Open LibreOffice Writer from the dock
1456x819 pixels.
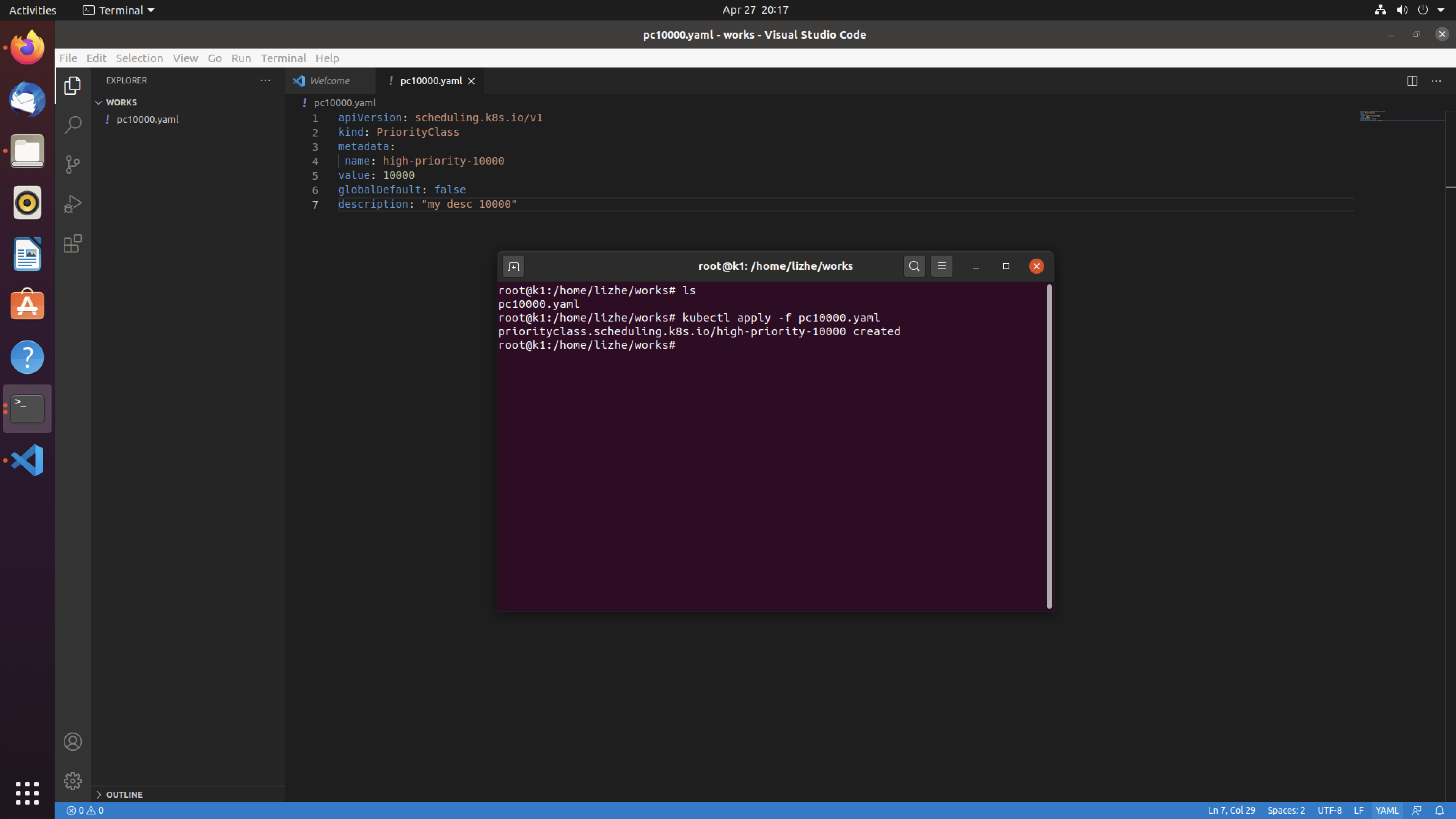click(x=27, y=254)
